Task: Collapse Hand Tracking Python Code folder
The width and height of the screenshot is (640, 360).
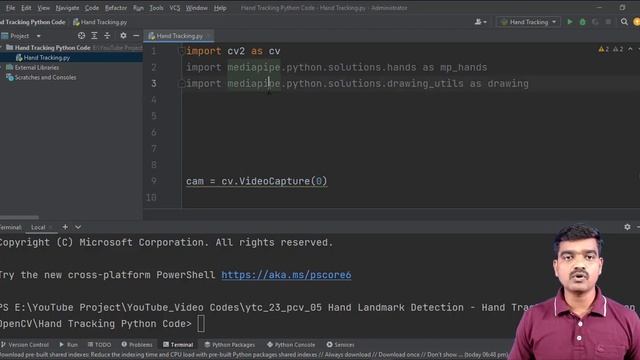Action: (x=2, y=48)
